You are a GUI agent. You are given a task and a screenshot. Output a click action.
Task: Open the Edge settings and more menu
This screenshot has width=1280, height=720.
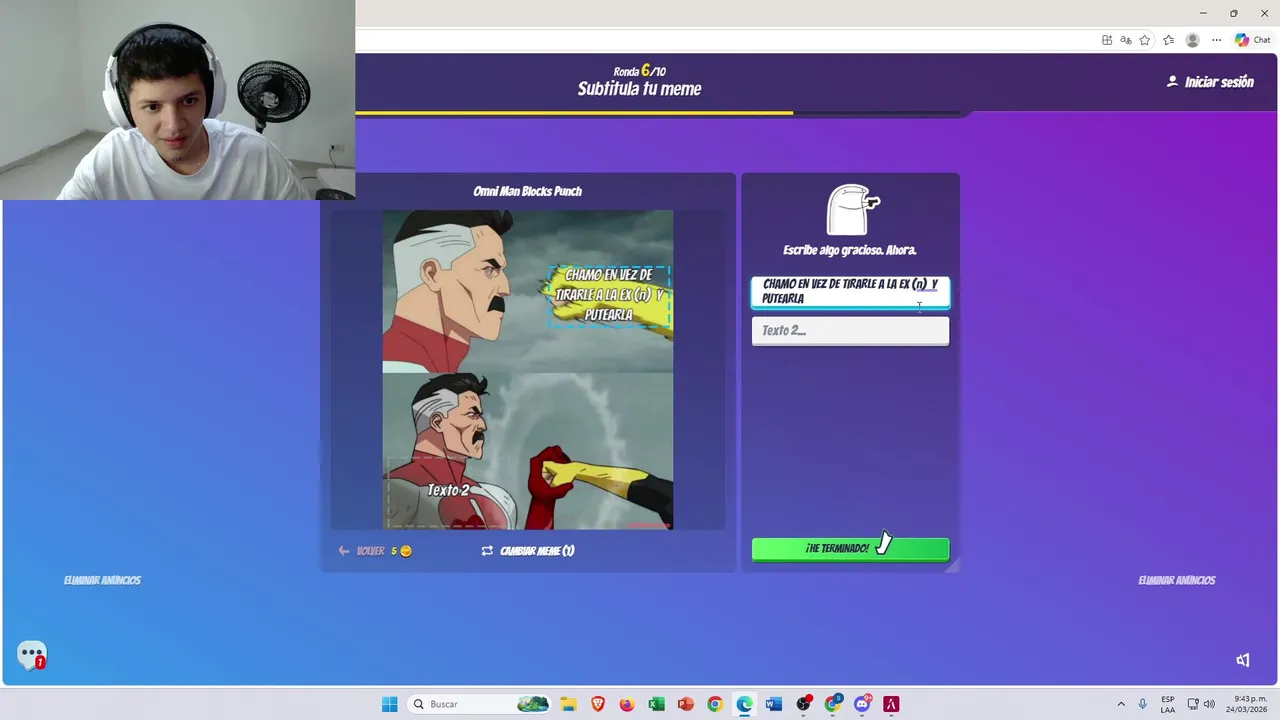[x=1216, y=40]
